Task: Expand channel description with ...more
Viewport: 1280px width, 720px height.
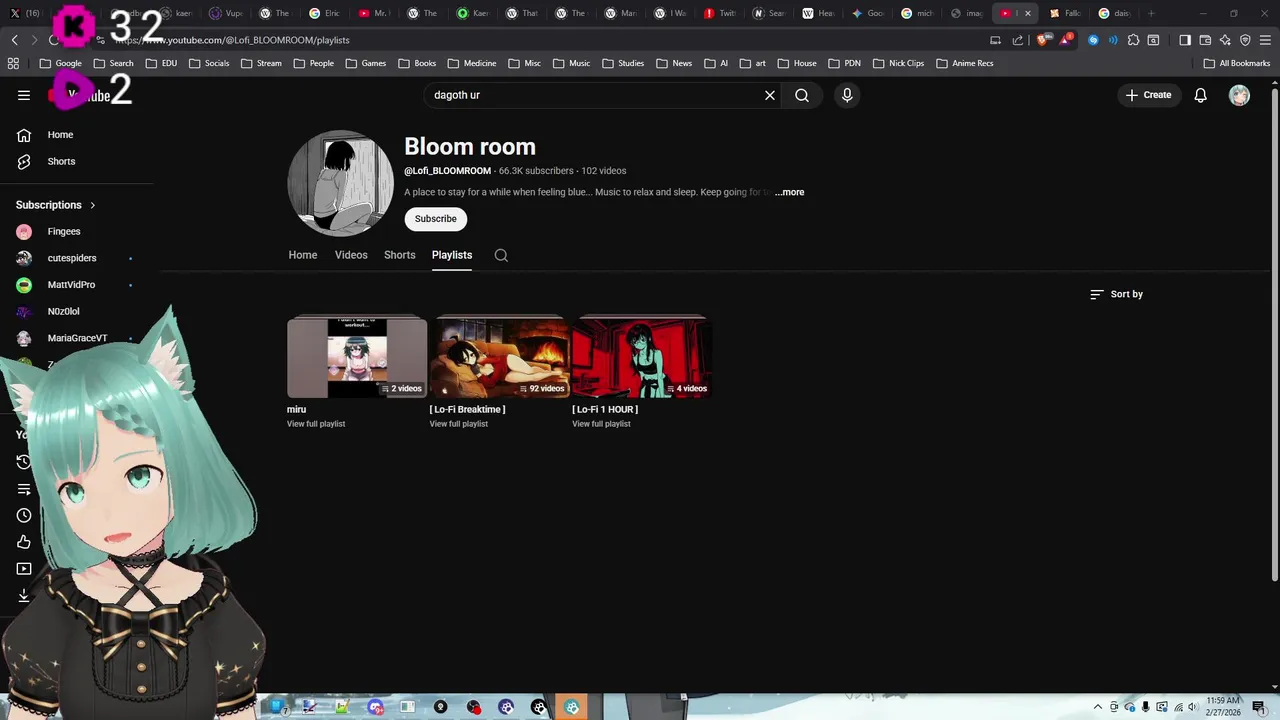Action: point(790,192)
